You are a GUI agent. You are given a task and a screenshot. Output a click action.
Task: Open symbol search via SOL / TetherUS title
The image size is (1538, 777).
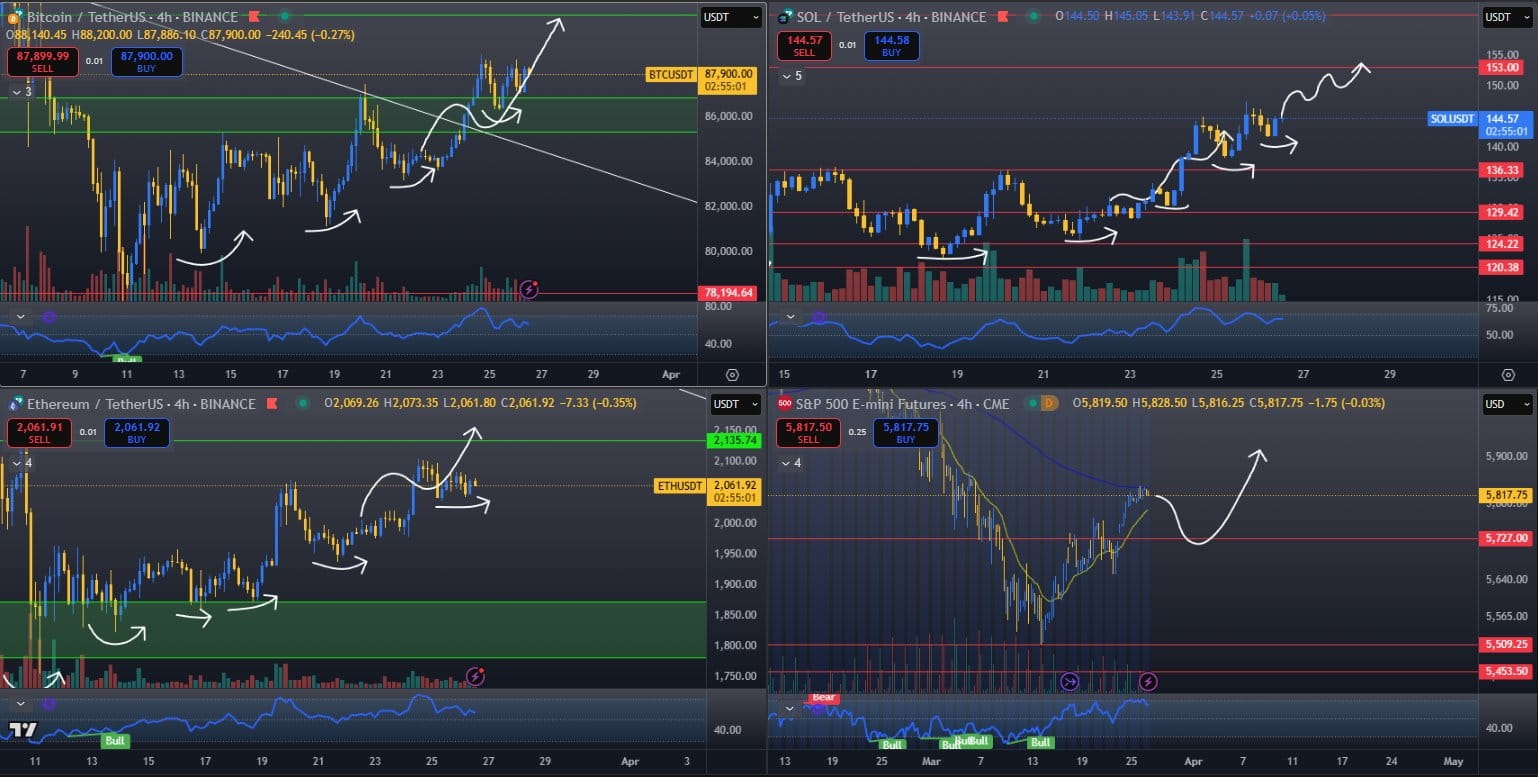pos(891,17)
